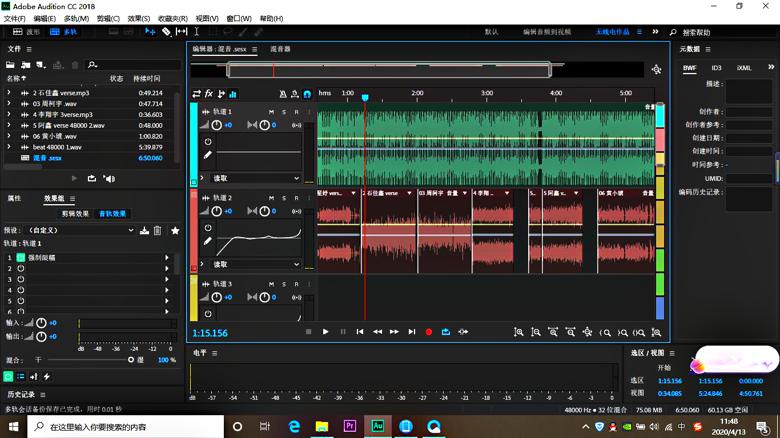780x438 pixels.
Task: Click the 音轨效果 button
Action: [x=112, y=214]
